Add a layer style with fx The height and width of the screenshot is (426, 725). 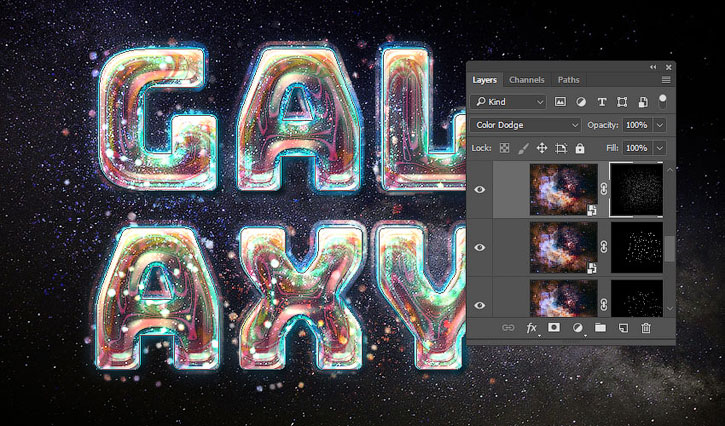[531, 328]
